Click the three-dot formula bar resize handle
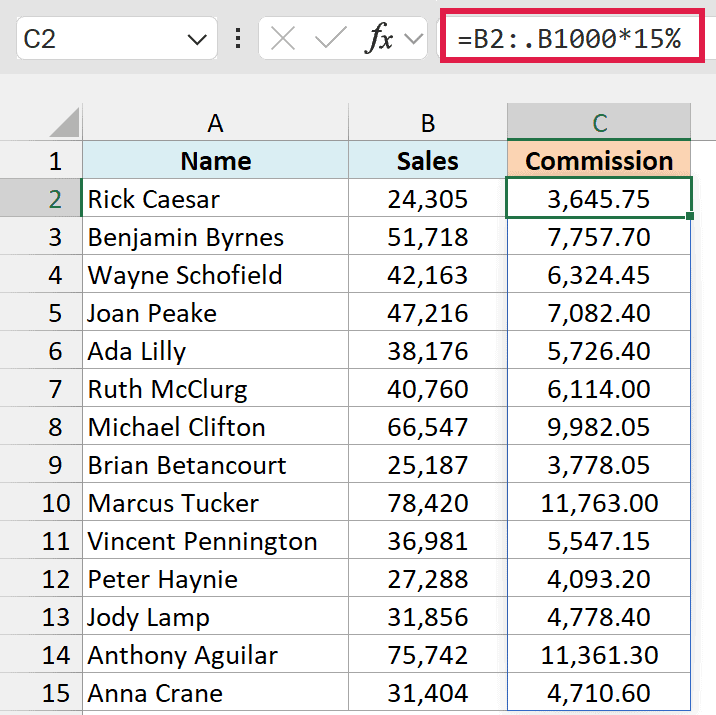Image resolution: width=716 pixels, height=715 pixels. 238,38
